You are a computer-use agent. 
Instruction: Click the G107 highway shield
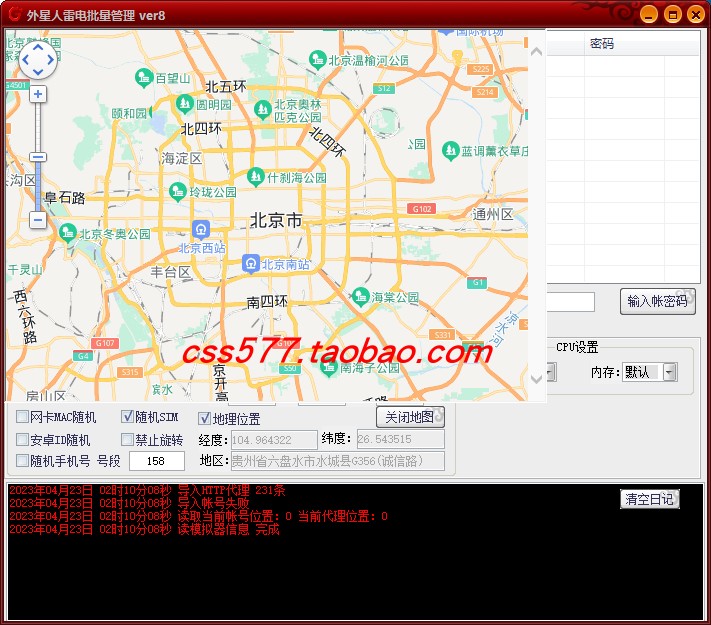105,343
